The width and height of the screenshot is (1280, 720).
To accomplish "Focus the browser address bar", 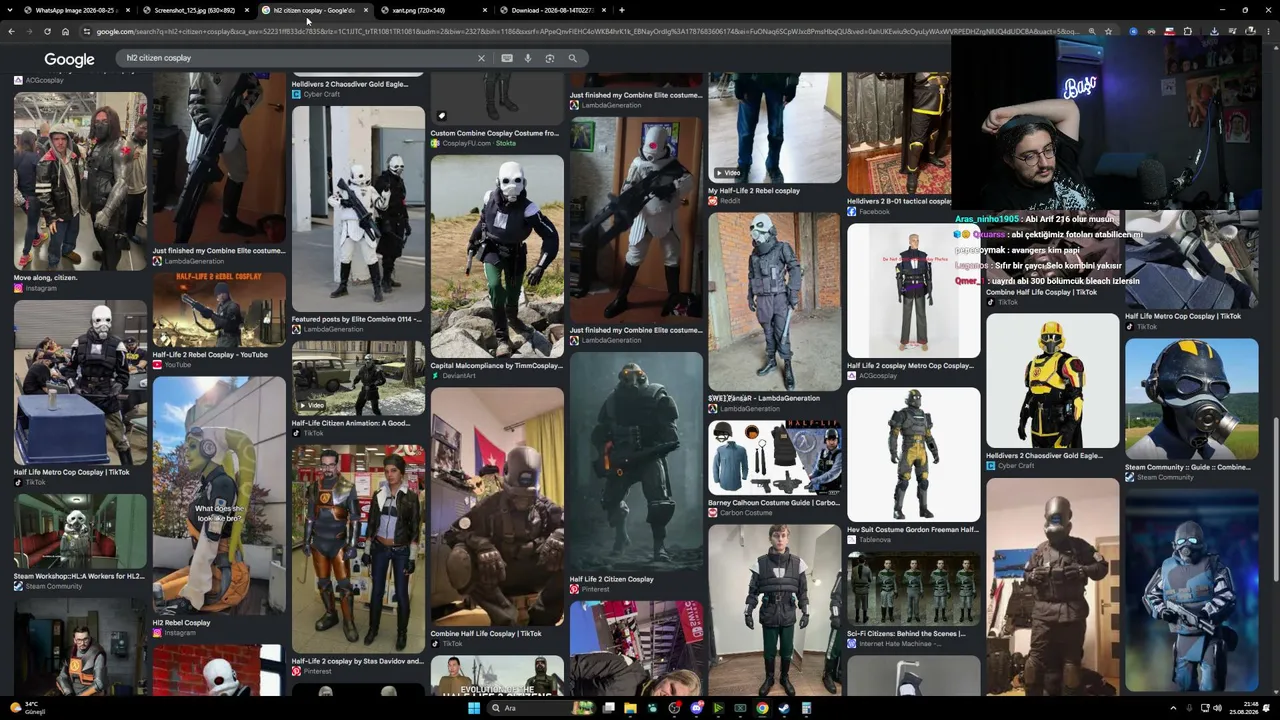I will click(x=587, y=31).
